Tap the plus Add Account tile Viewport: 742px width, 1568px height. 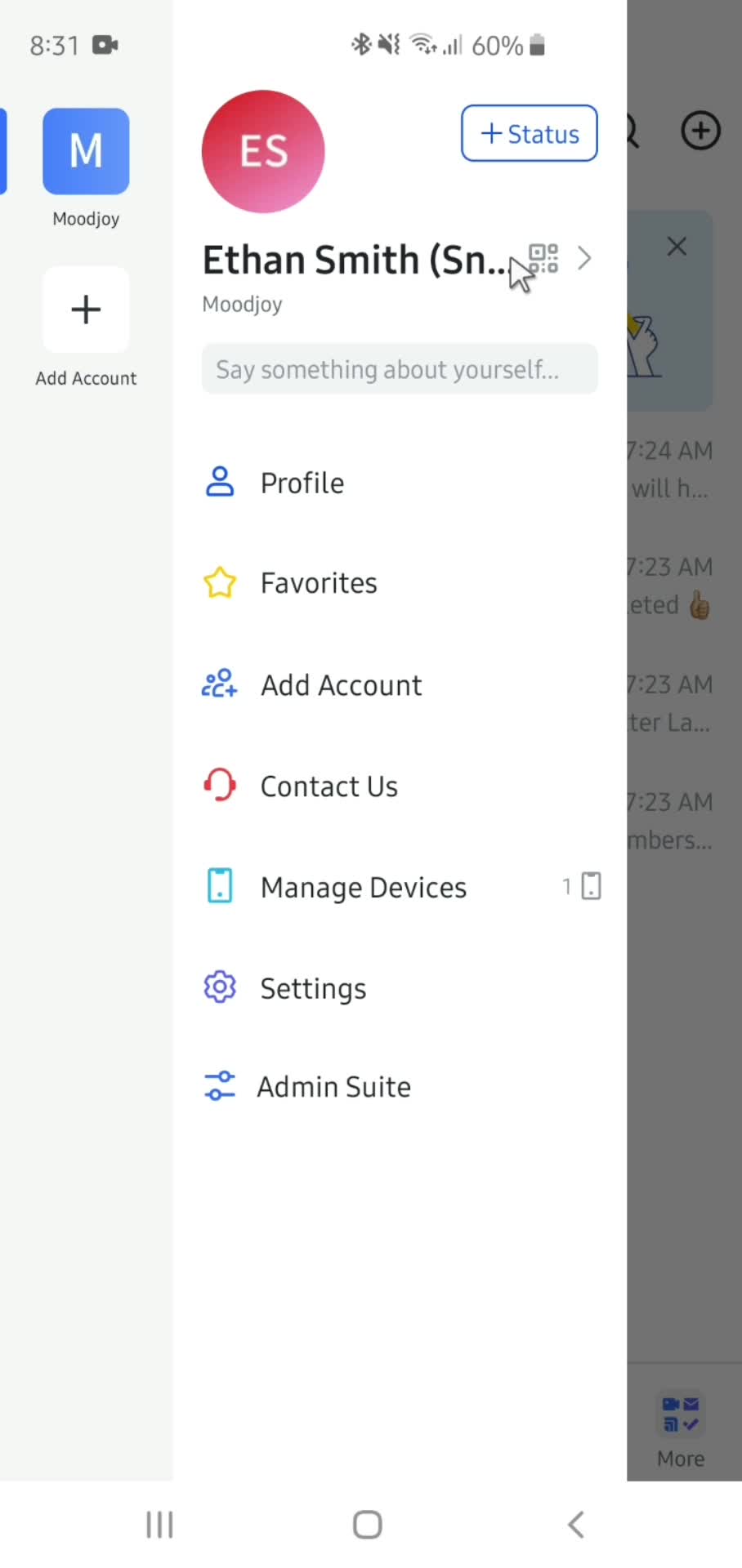point(86,310)
